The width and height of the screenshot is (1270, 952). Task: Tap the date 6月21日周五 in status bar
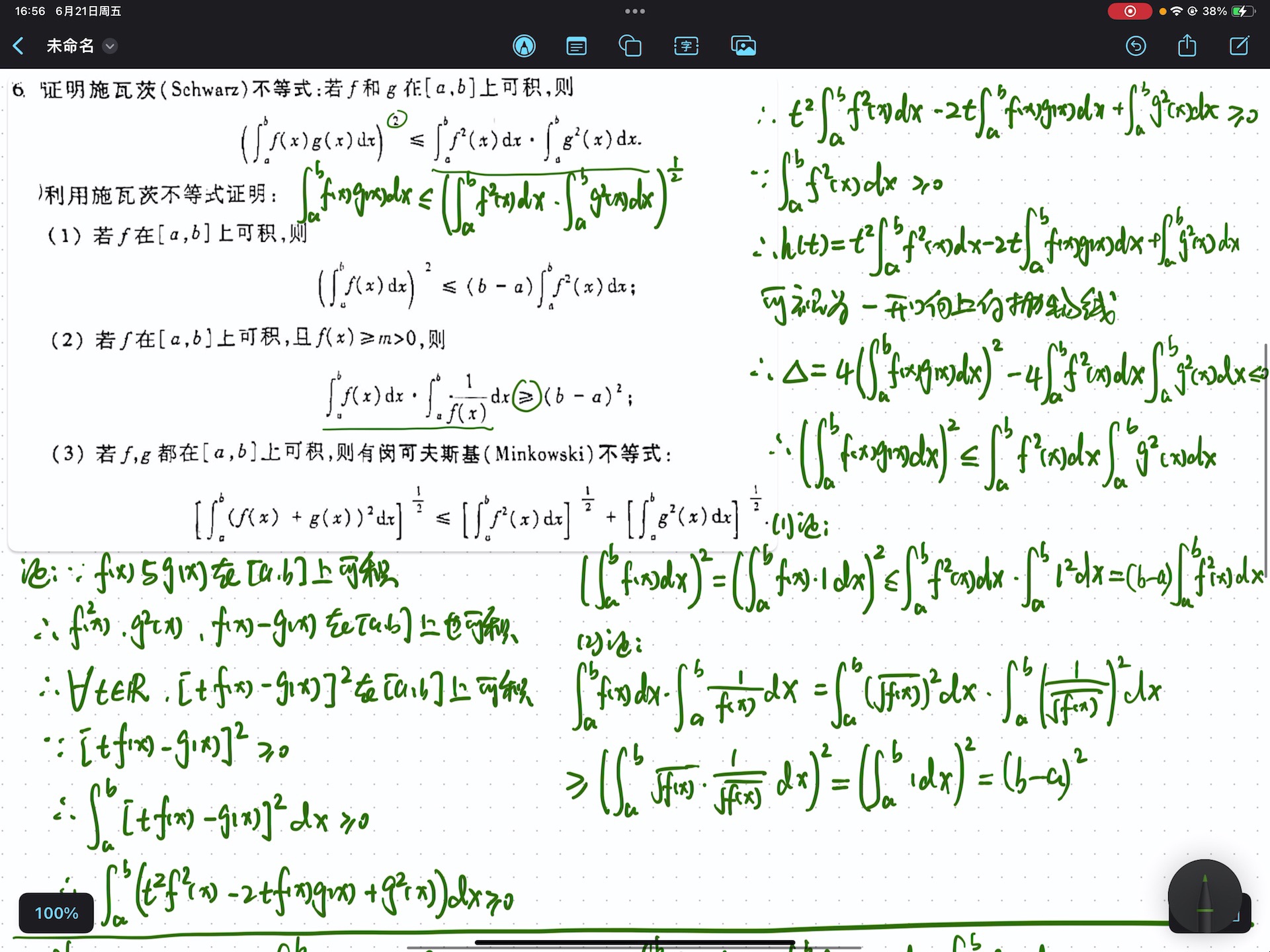point(88,11)
